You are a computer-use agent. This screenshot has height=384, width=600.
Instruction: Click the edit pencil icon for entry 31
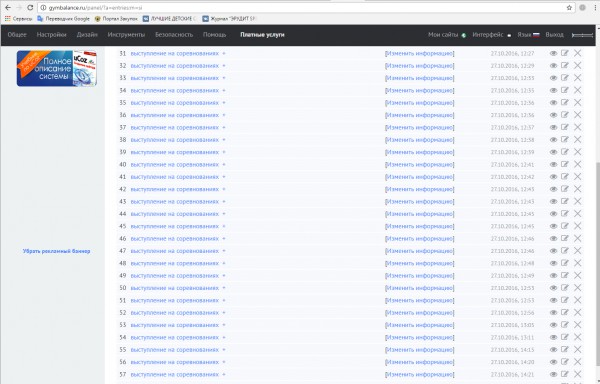click(565, 53)
